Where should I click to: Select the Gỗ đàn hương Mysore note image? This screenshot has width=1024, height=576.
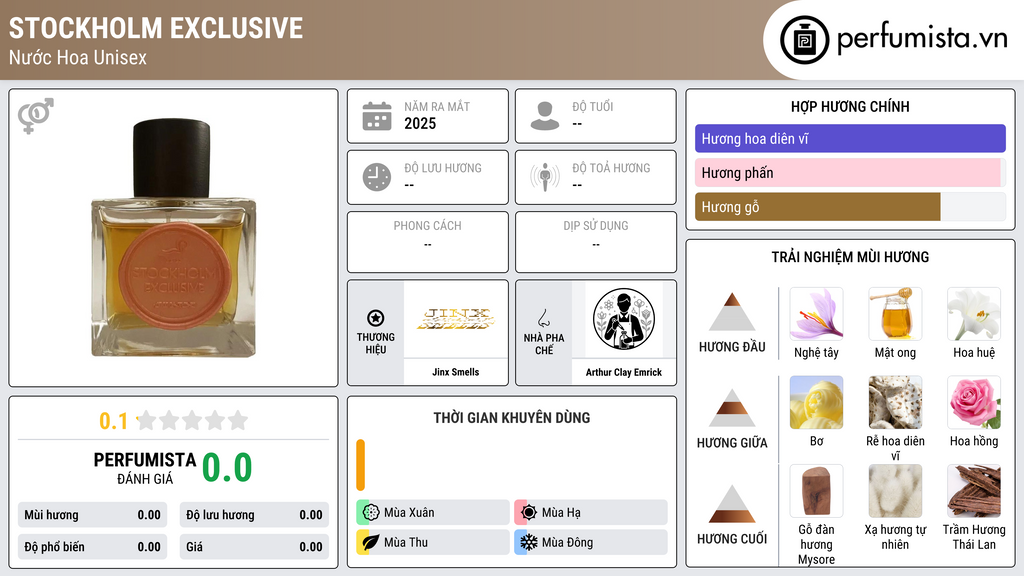816,491
